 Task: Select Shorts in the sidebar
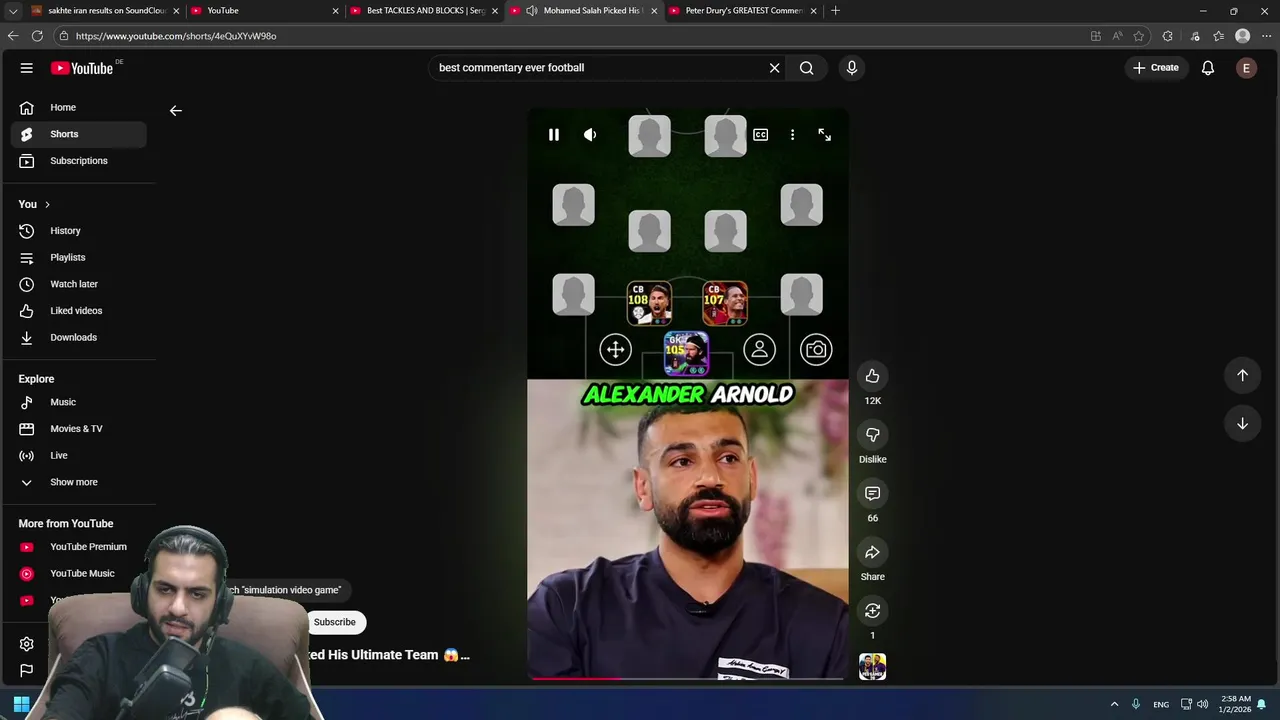(x=79, y=134)
